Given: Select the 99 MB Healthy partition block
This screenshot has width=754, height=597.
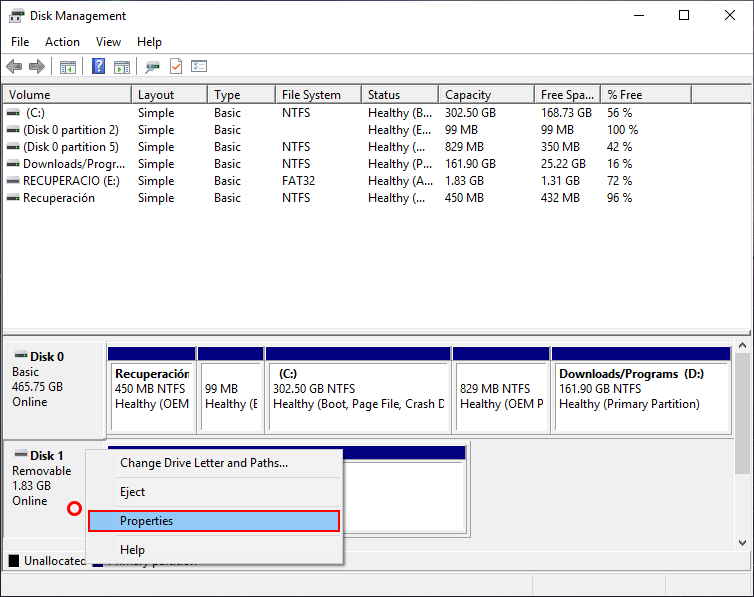Looking at the screenshot, I should 231,390.
